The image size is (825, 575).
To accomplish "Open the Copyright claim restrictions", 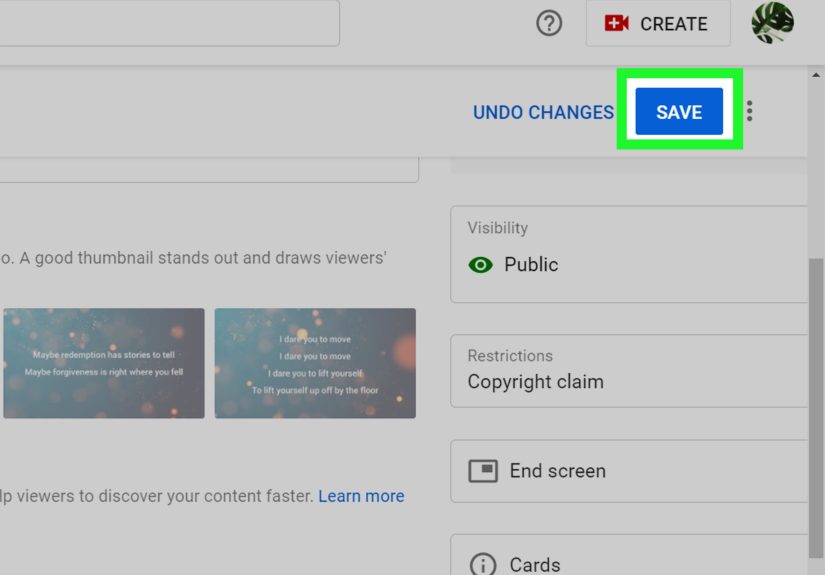I will pos(629,371).
